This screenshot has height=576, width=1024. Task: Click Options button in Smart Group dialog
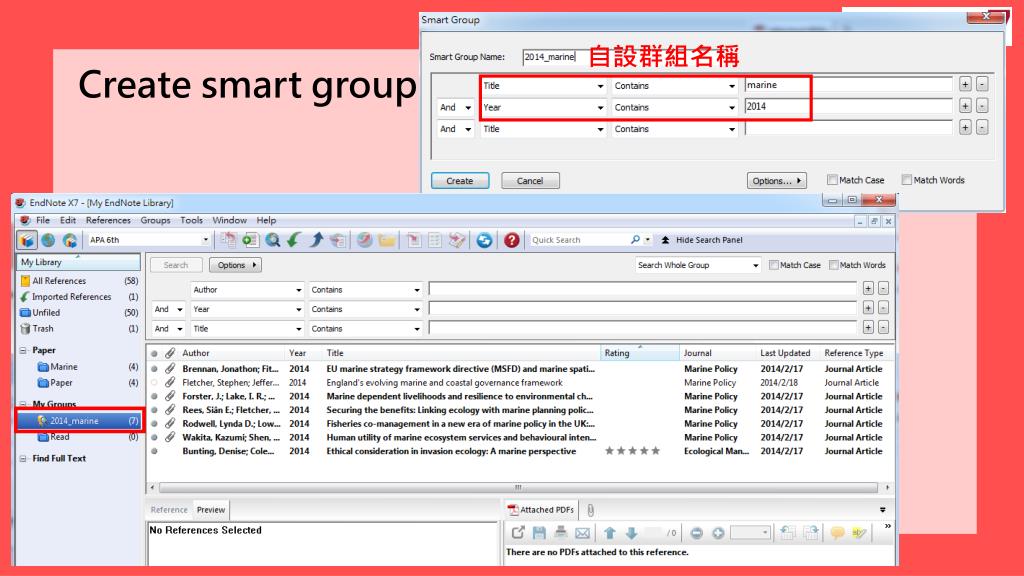pos(776,181)
